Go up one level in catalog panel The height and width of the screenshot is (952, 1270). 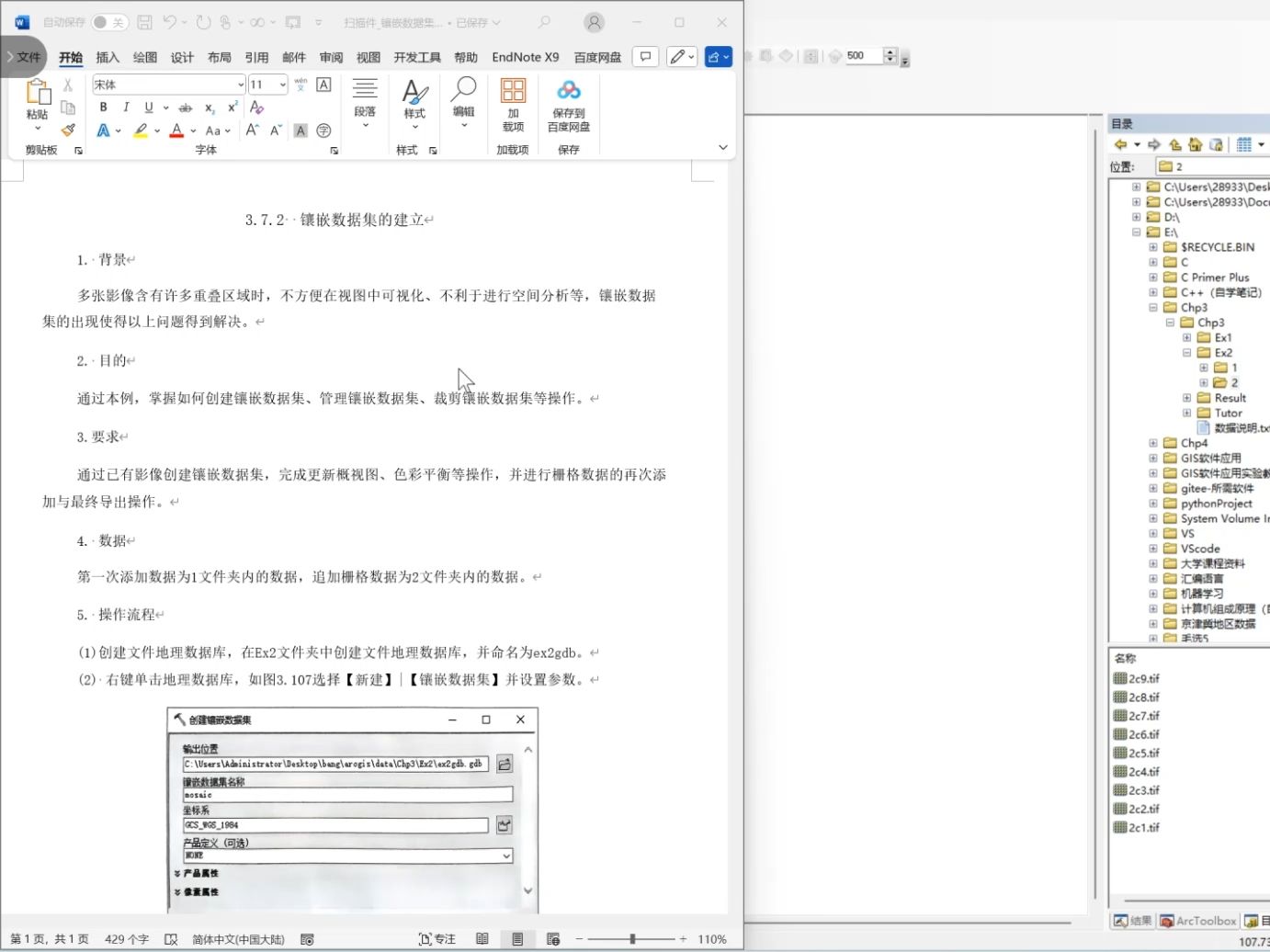[x=1175, y=144]
